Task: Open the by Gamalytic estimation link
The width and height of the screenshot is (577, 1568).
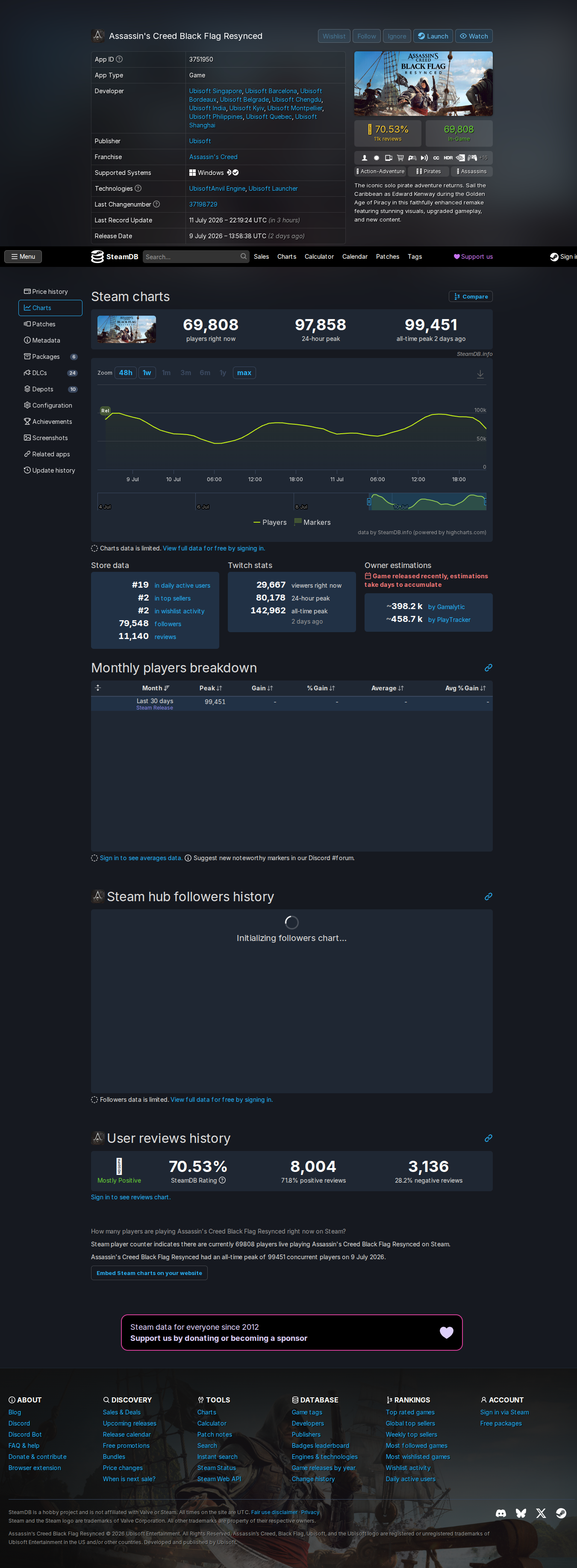Action: 446,607
